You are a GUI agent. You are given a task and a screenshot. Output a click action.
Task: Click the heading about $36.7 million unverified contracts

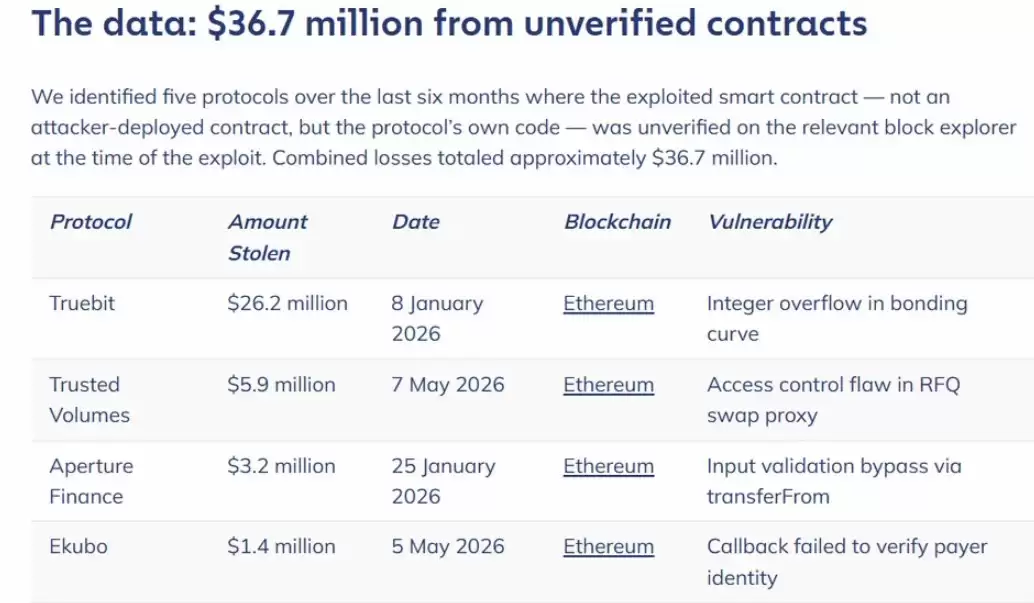pos(449,23)
